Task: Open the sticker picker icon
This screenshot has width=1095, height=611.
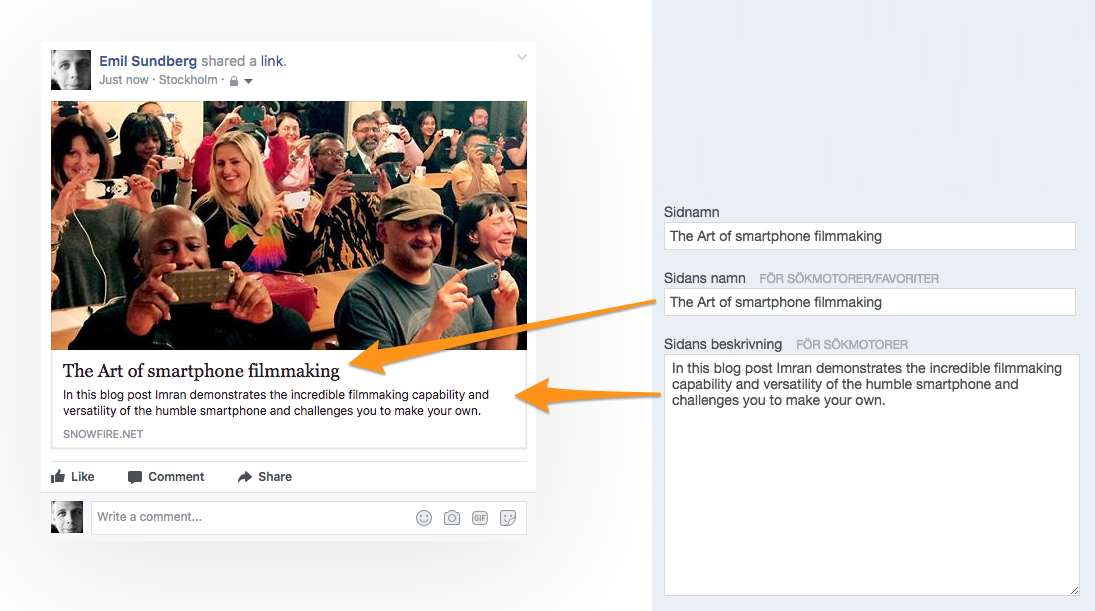Action: pyautogui.click(x=508, y=517)
